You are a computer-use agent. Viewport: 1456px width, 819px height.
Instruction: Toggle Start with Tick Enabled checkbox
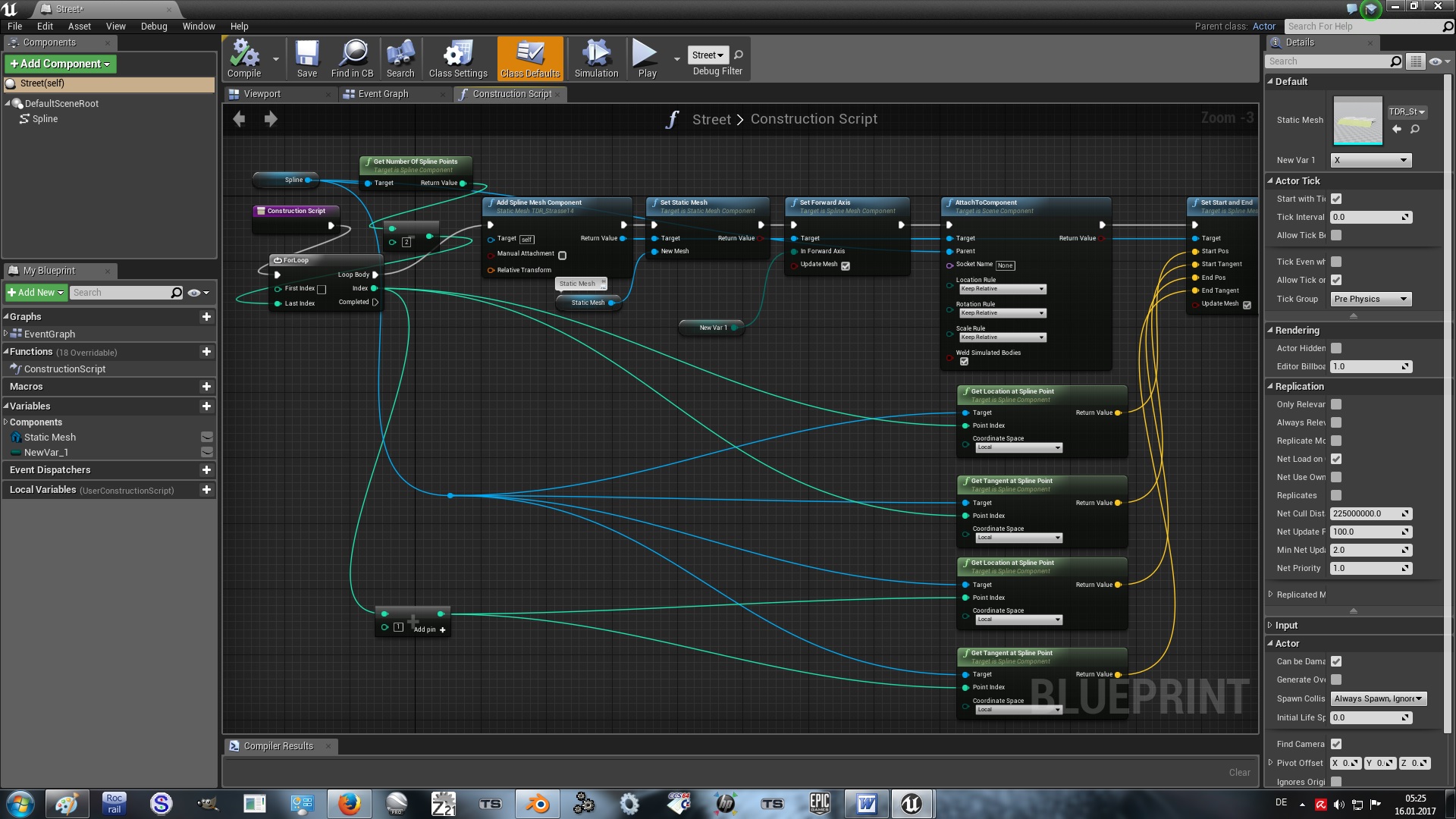[x=1336, y=199]
